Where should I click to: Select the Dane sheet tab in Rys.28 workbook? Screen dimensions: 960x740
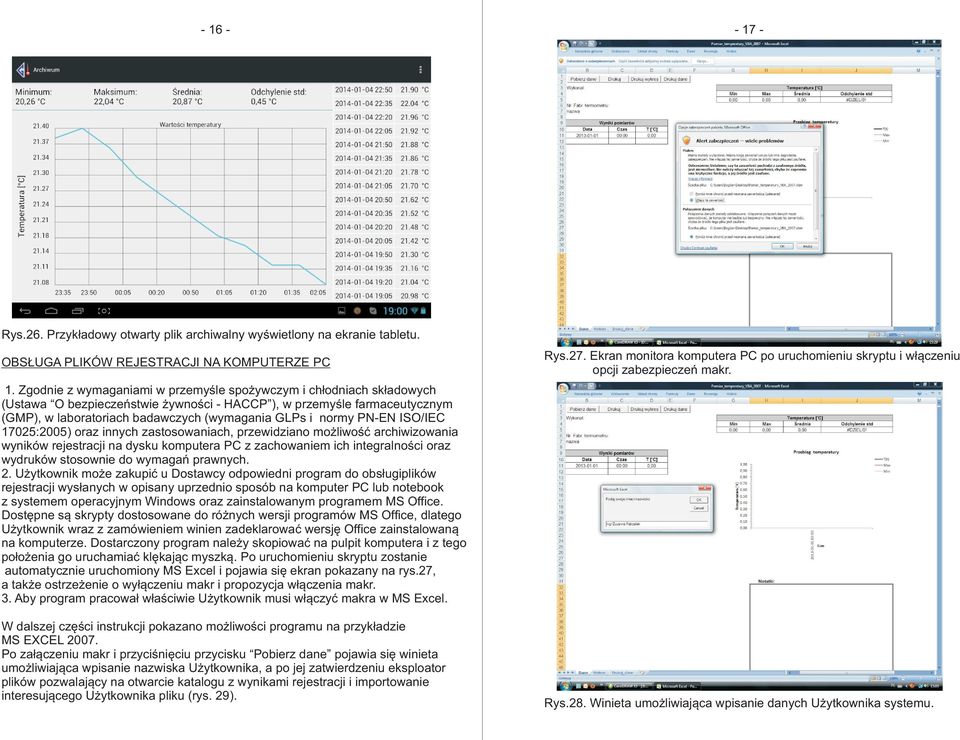click(x=583, y=673)
